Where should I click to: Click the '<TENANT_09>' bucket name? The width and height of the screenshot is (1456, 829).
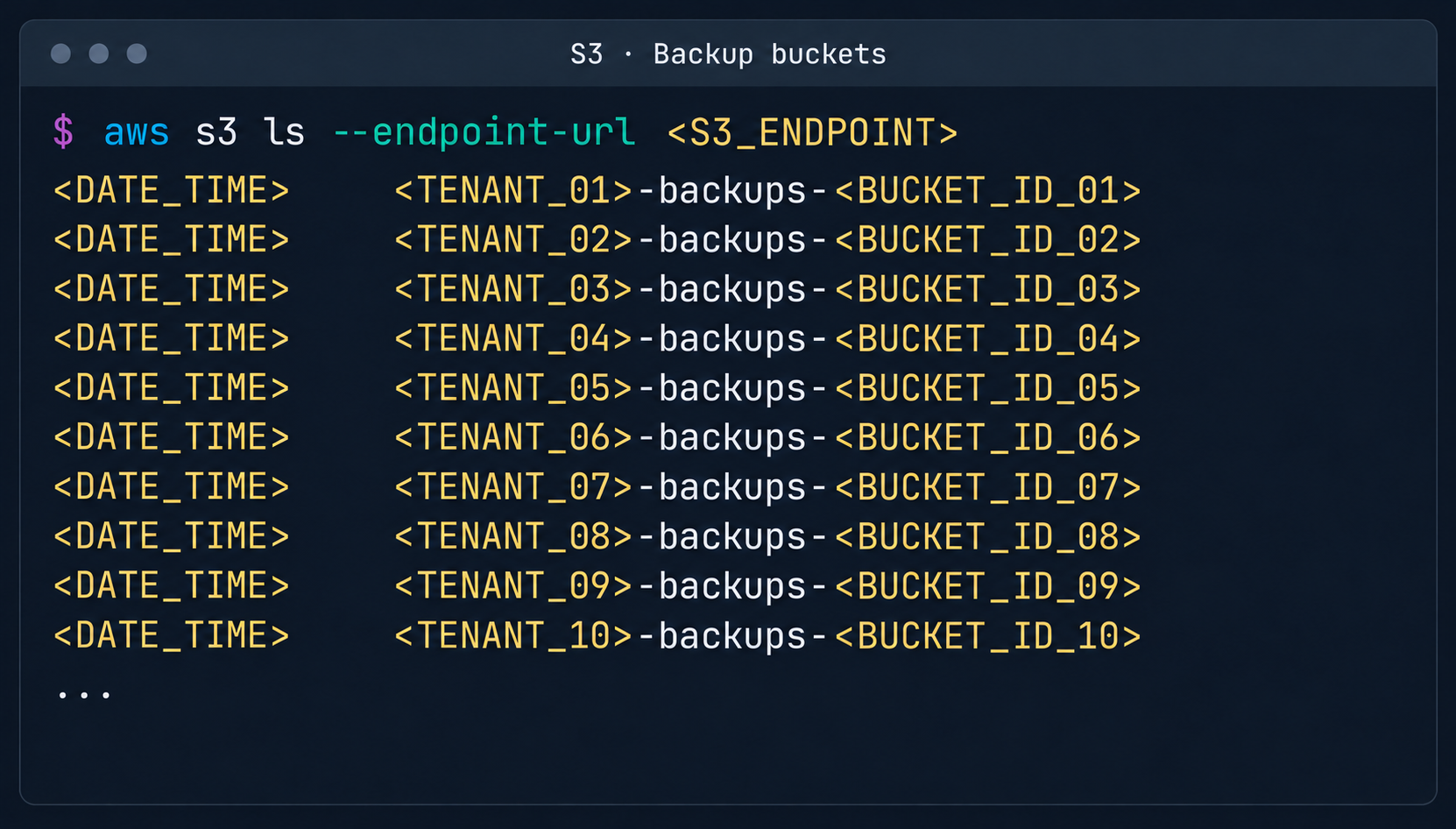click(513, 586)
